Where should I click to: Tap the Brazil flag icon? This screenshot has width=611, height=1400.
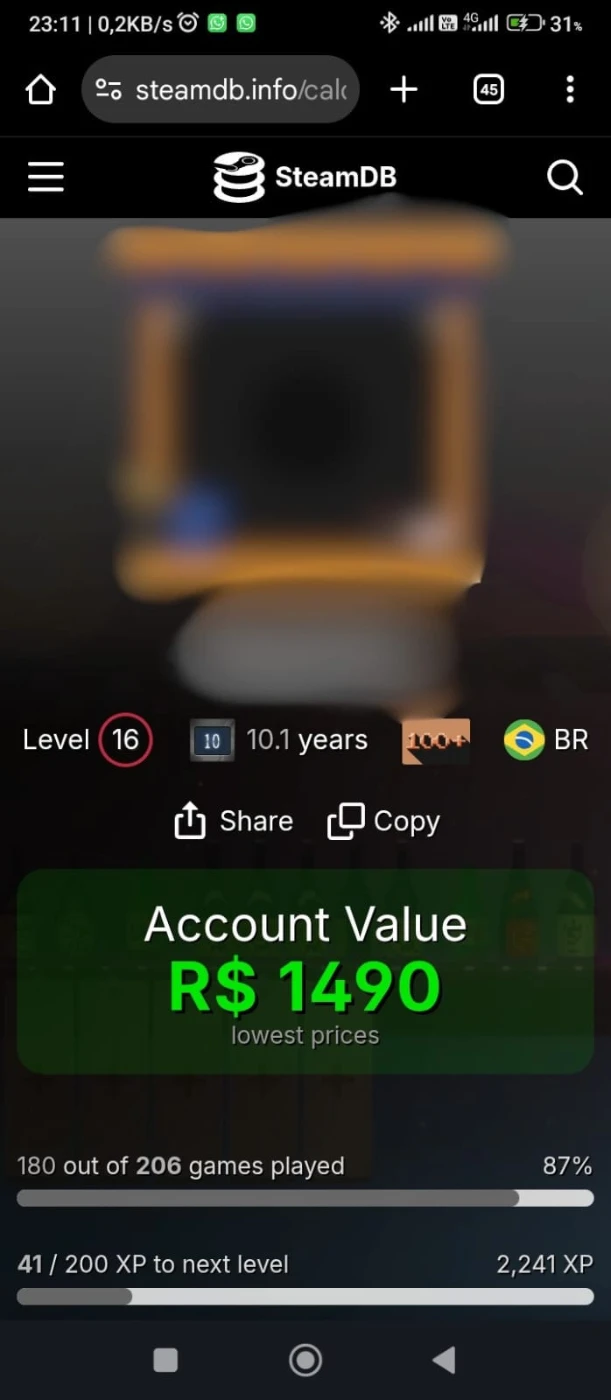(x=524, y=740)
